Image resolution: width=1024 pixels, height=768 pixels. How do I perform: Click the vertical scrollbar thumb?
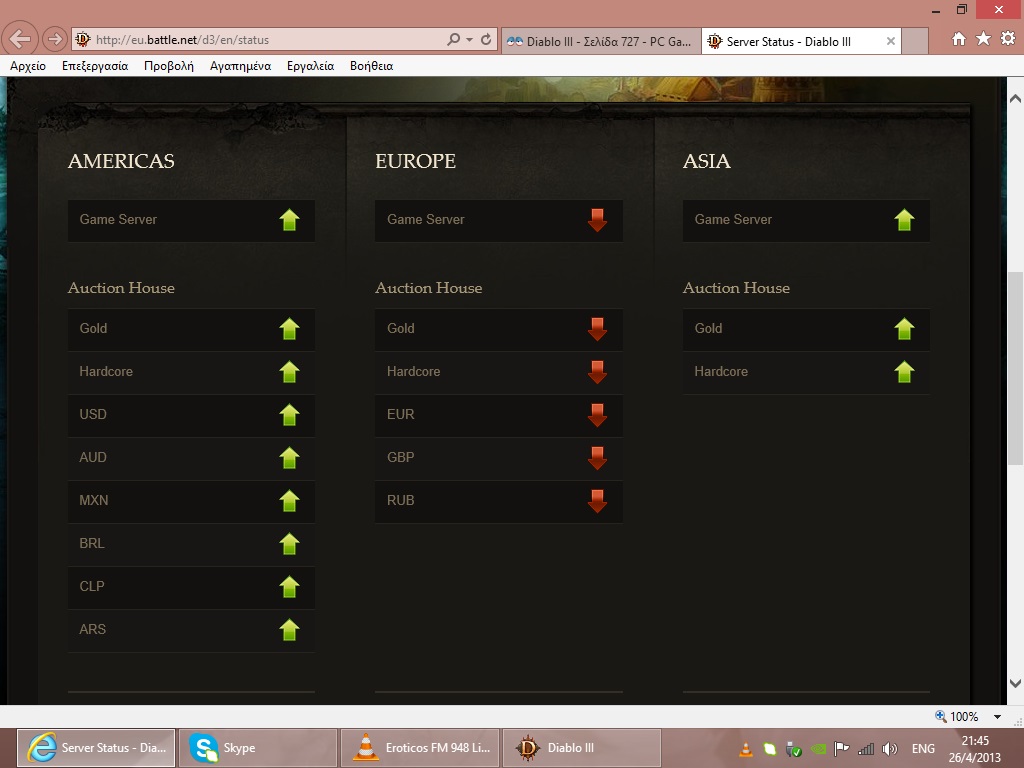point(1015,368)
